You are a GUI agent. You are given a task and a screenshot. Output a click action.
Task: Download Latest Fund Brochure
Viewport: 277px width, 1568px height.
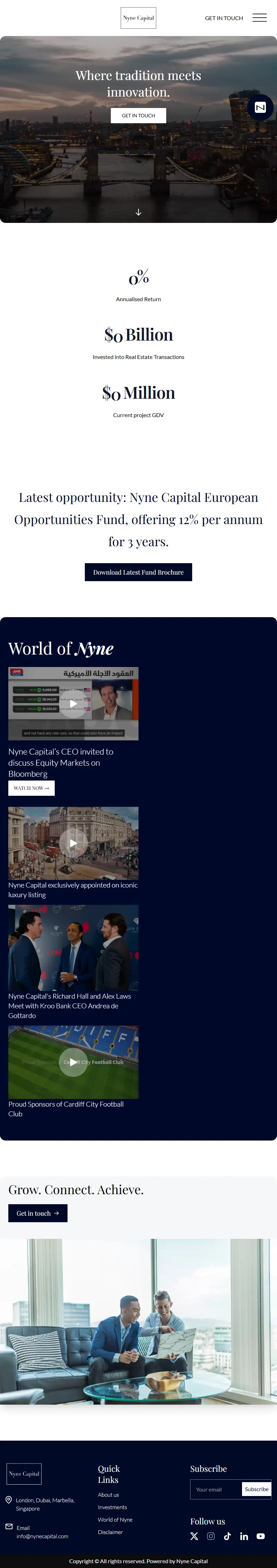tap(138, 572)
